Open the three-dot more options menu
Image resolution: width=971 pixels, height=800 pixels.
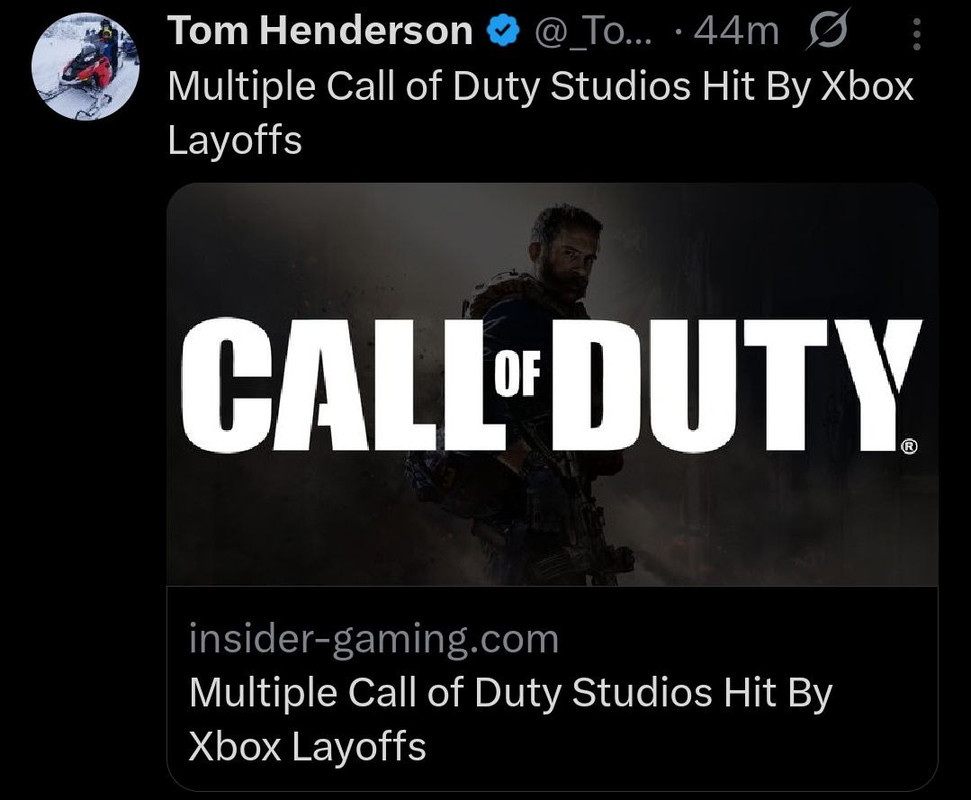(x=917, y=33)
